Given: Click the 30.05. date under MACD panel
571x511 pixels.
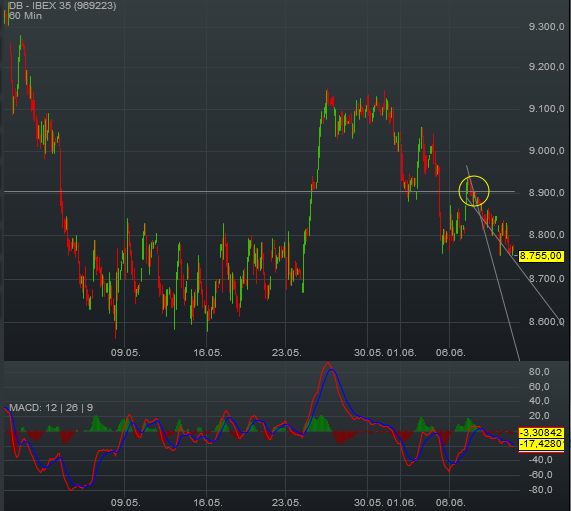Looking at the screenshot, I should tap(369, 503).
